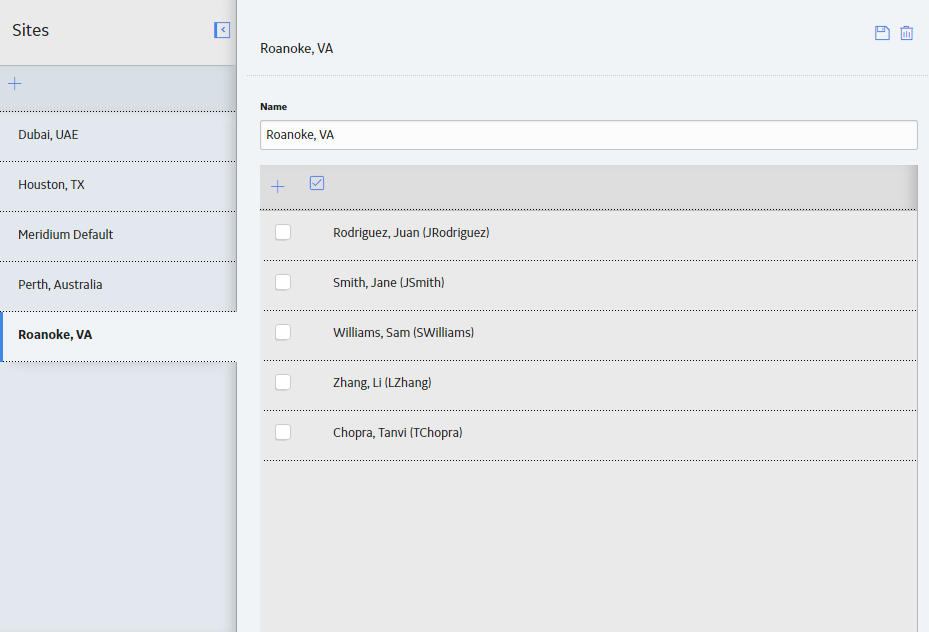Check the box for Zhang, Li
The width and height of the screenshot is (929, 632).
283,382
